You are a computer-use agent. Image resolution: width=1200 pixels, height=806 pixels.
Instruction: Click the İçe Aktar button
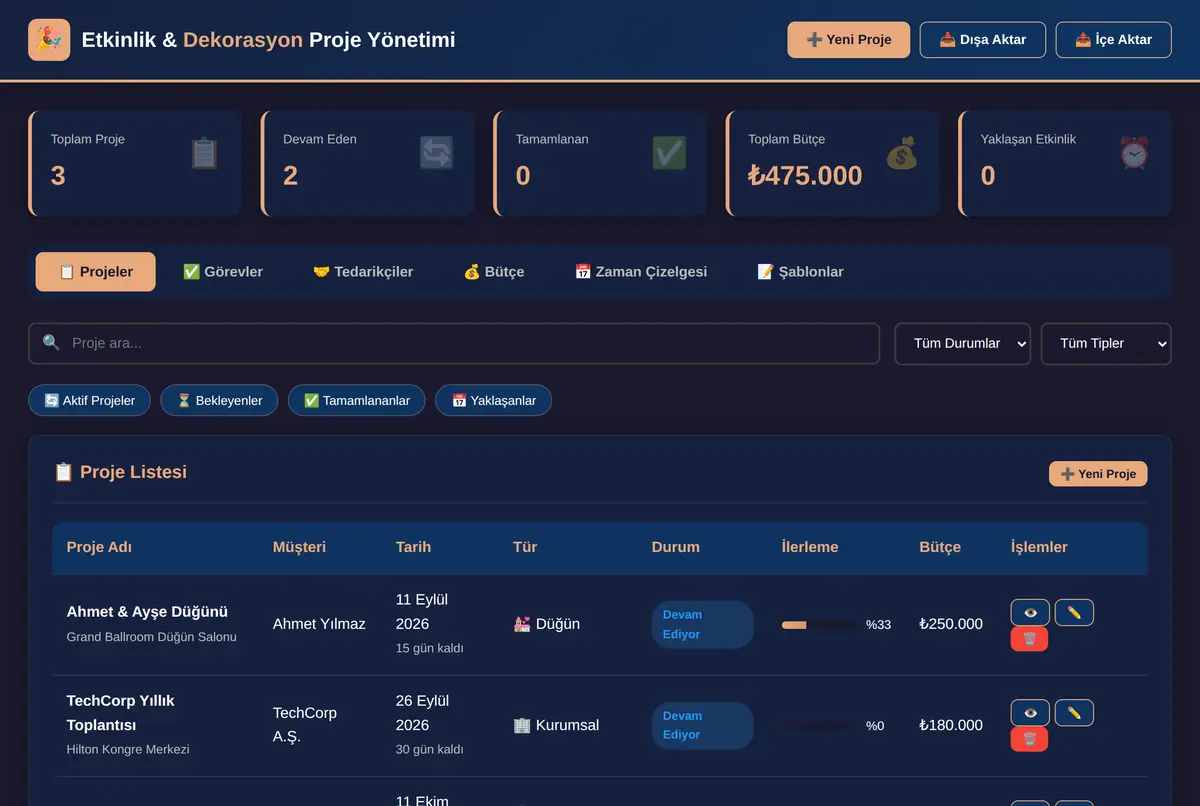click(1114, 40)
